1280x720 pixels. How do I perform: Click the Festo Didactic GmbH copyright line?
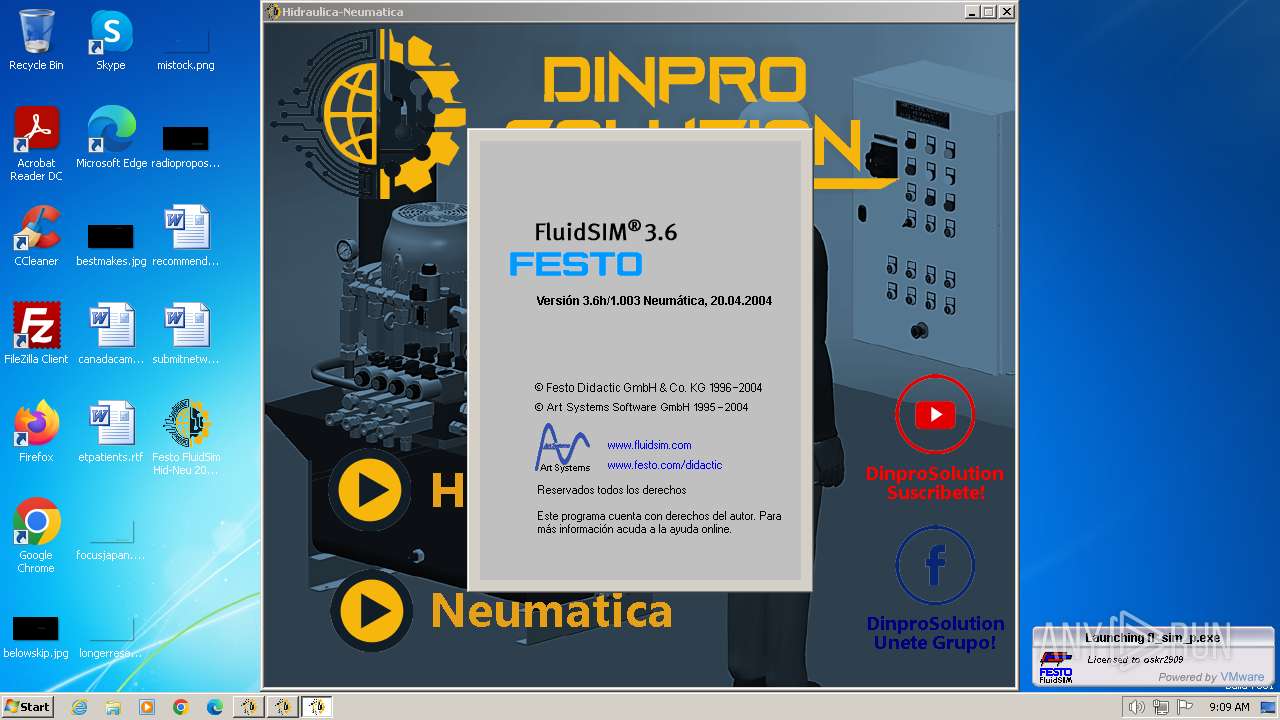pyautogui.click(x=648, y=387)
